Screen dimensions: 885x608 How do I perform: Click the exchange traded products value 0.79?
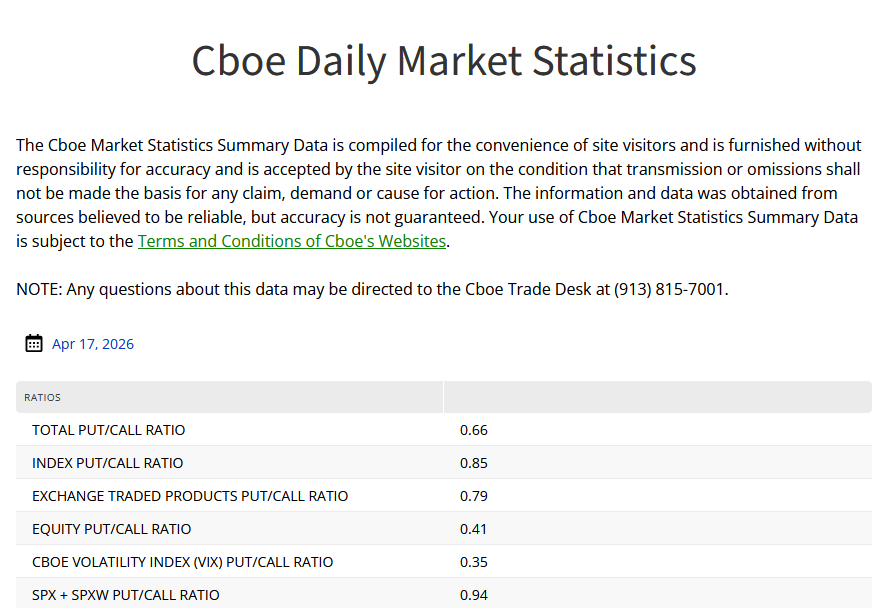[x=473, y=496]
